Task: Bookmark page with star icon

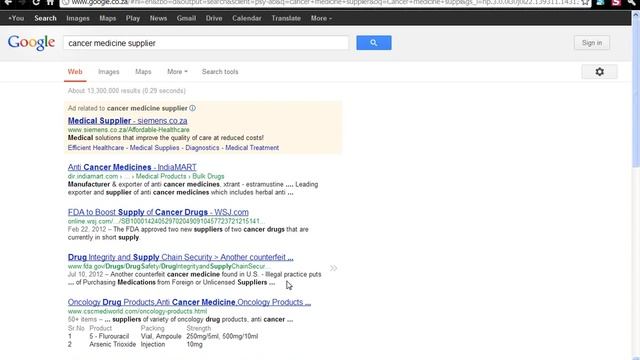Action: [x=585, y=2]
